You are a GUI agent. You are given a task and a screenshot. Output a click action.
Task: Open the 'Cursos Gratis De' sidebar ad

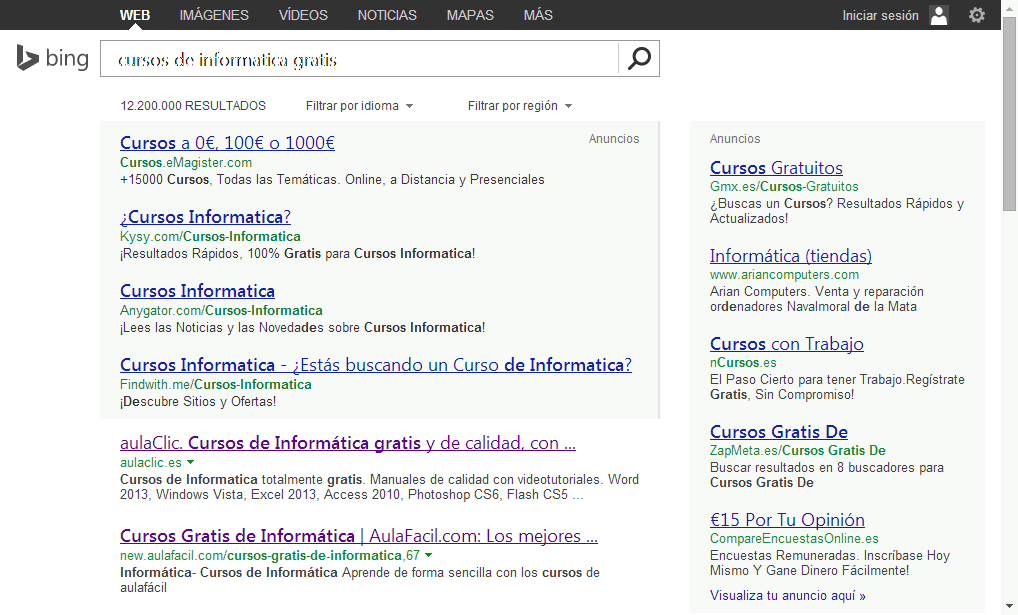coord(779,432)
